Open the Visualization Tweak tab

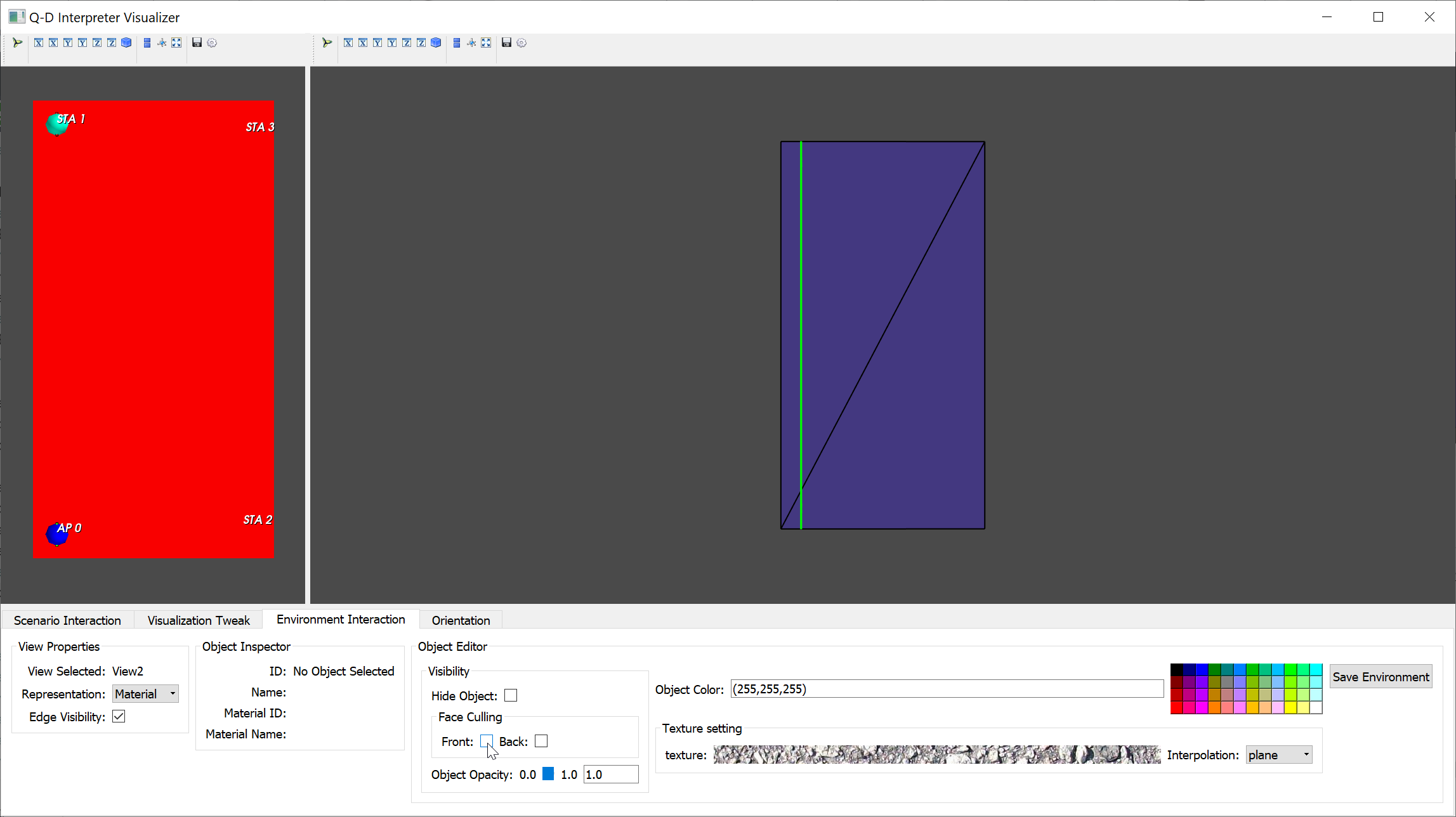tap(199, 620)
